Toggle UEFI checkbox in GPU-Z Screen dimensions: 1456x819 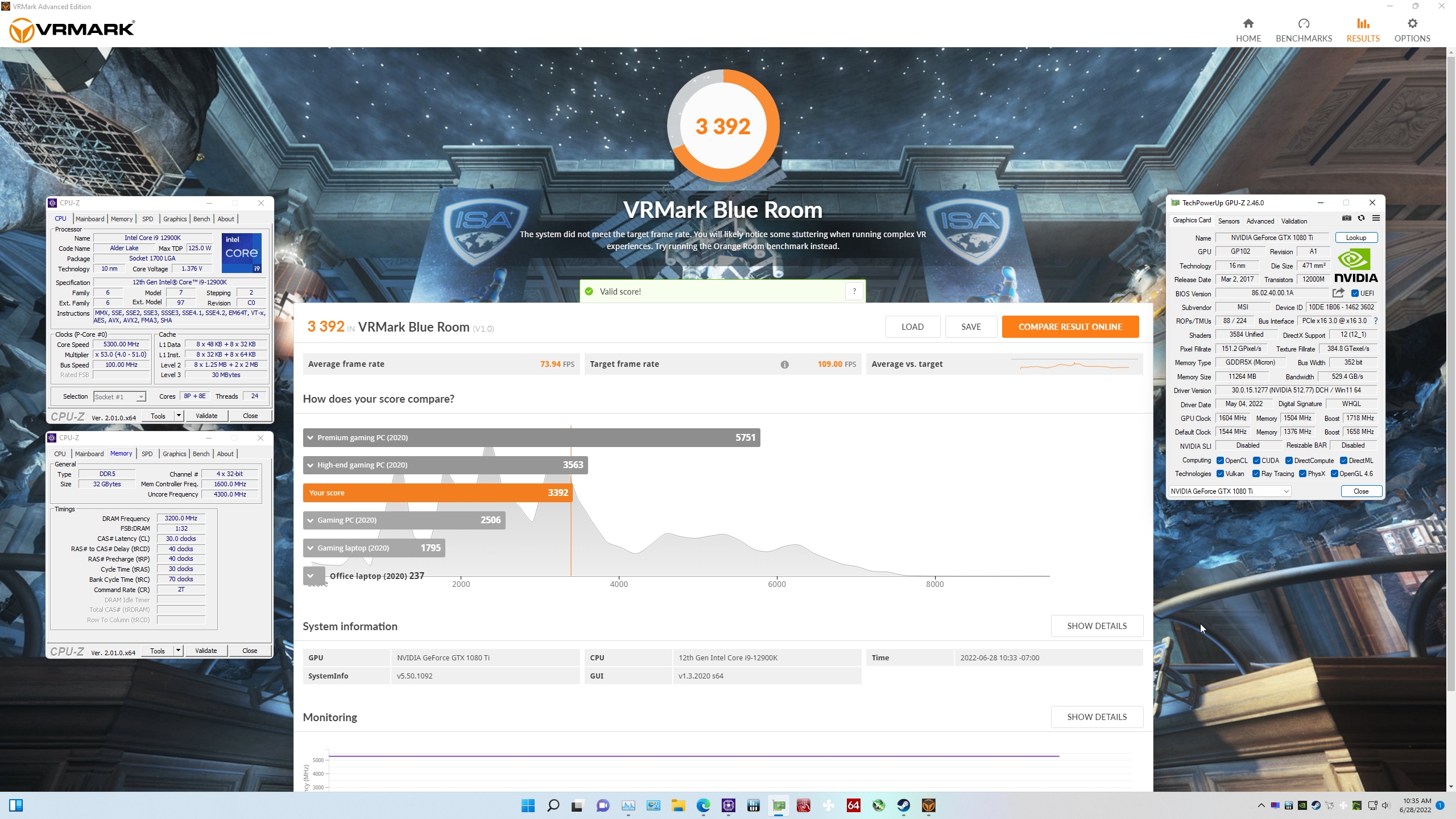[1355, 293]
